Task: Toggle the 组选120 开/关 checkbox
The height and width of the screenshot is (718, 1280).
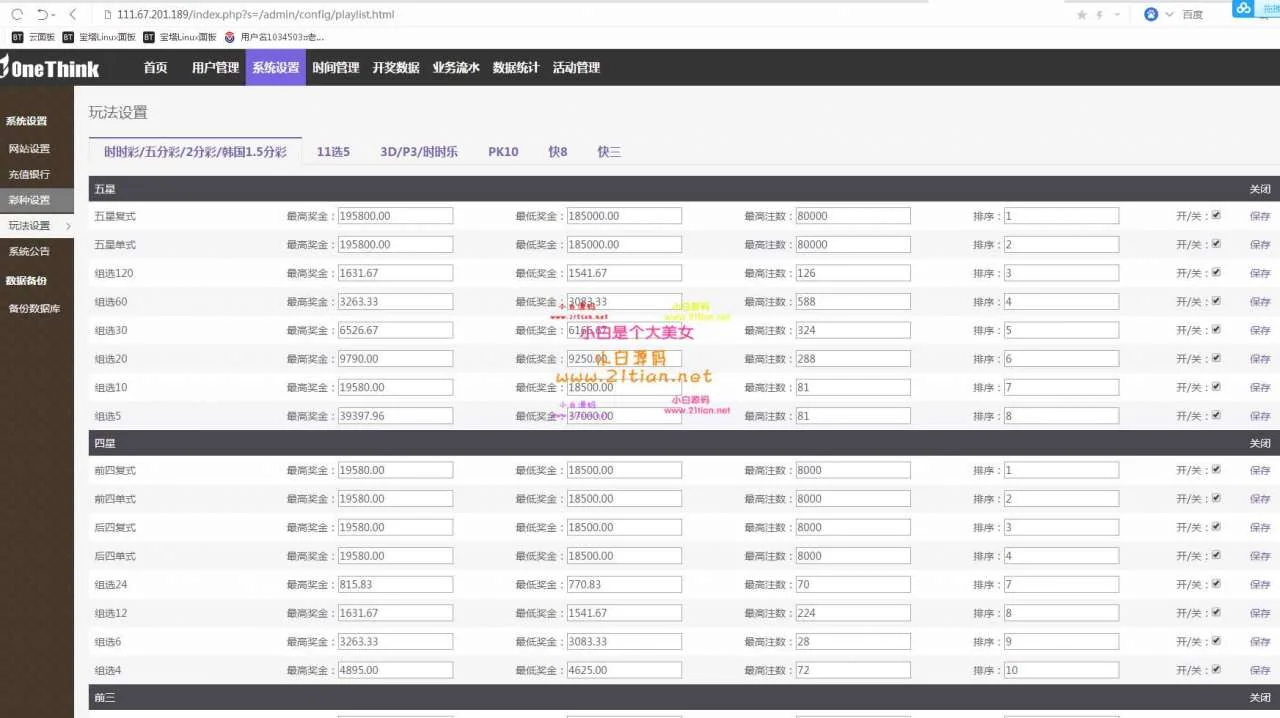Action: [1216, 272]
